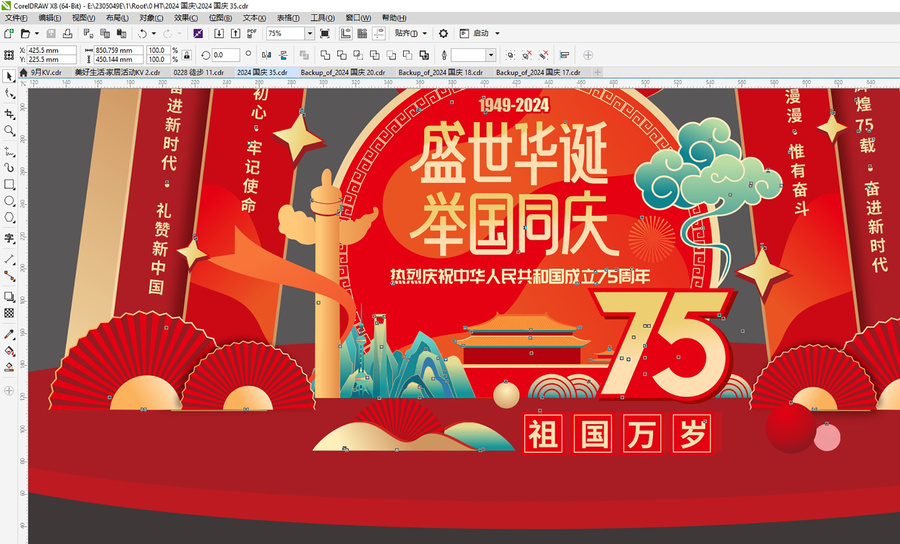Click the purple Search content icon
The width and height of the screenshot is (900, 544).
coord(198,33)
